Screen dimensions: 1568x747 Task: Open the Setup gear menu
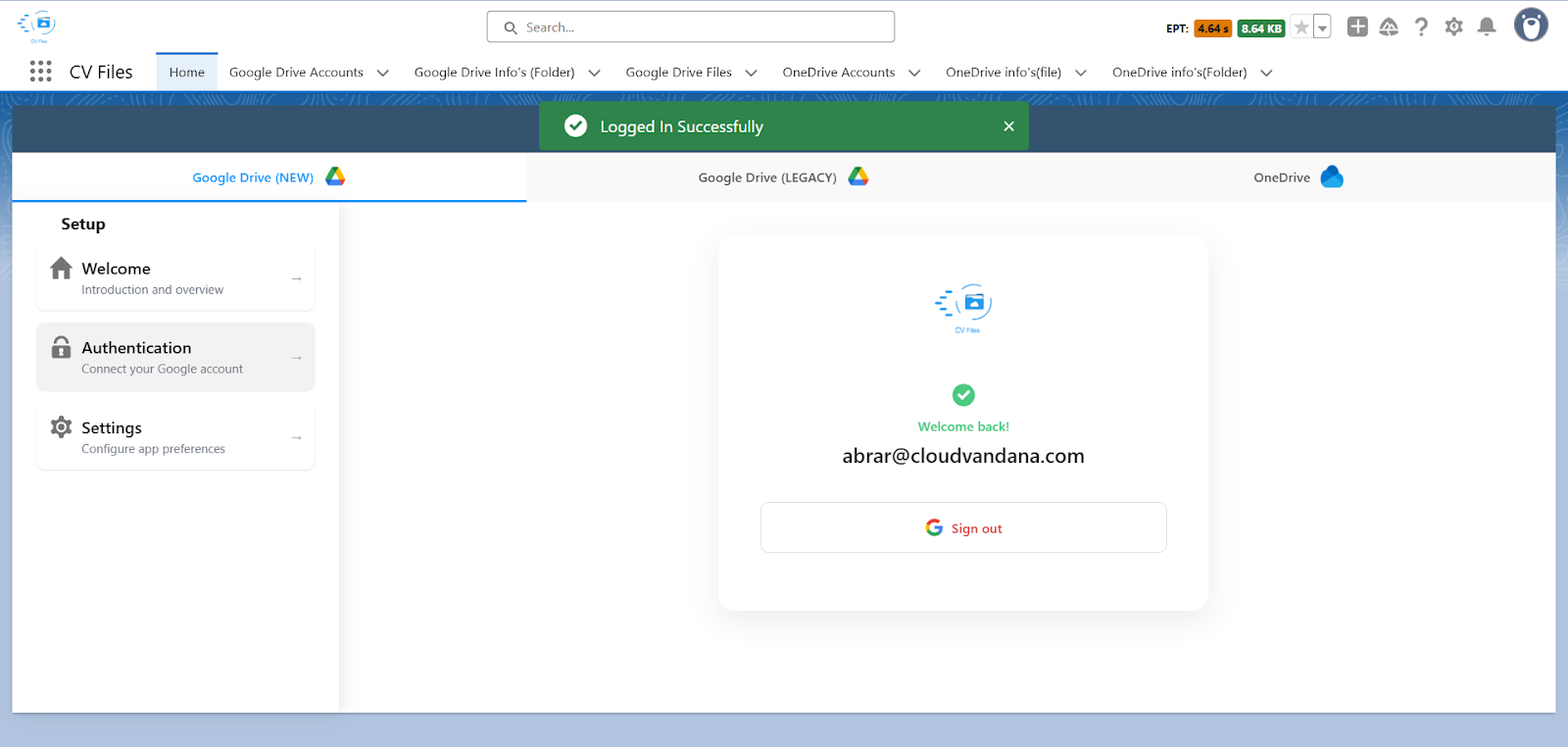1454,26
